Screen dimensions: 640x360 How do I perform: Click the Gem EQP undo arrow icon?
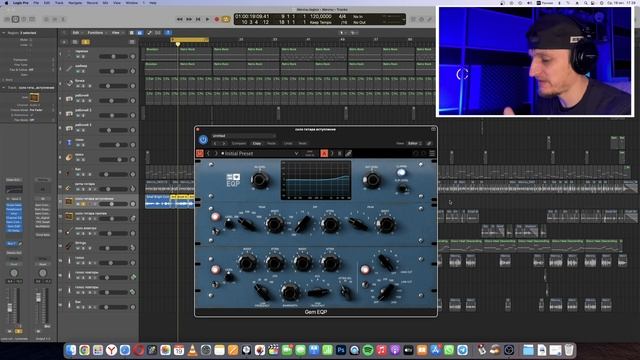416,153
